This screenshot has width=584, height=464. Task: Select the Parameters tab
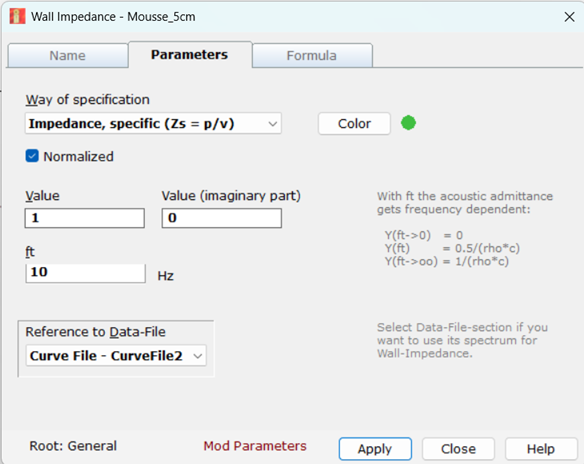[190, 55]
